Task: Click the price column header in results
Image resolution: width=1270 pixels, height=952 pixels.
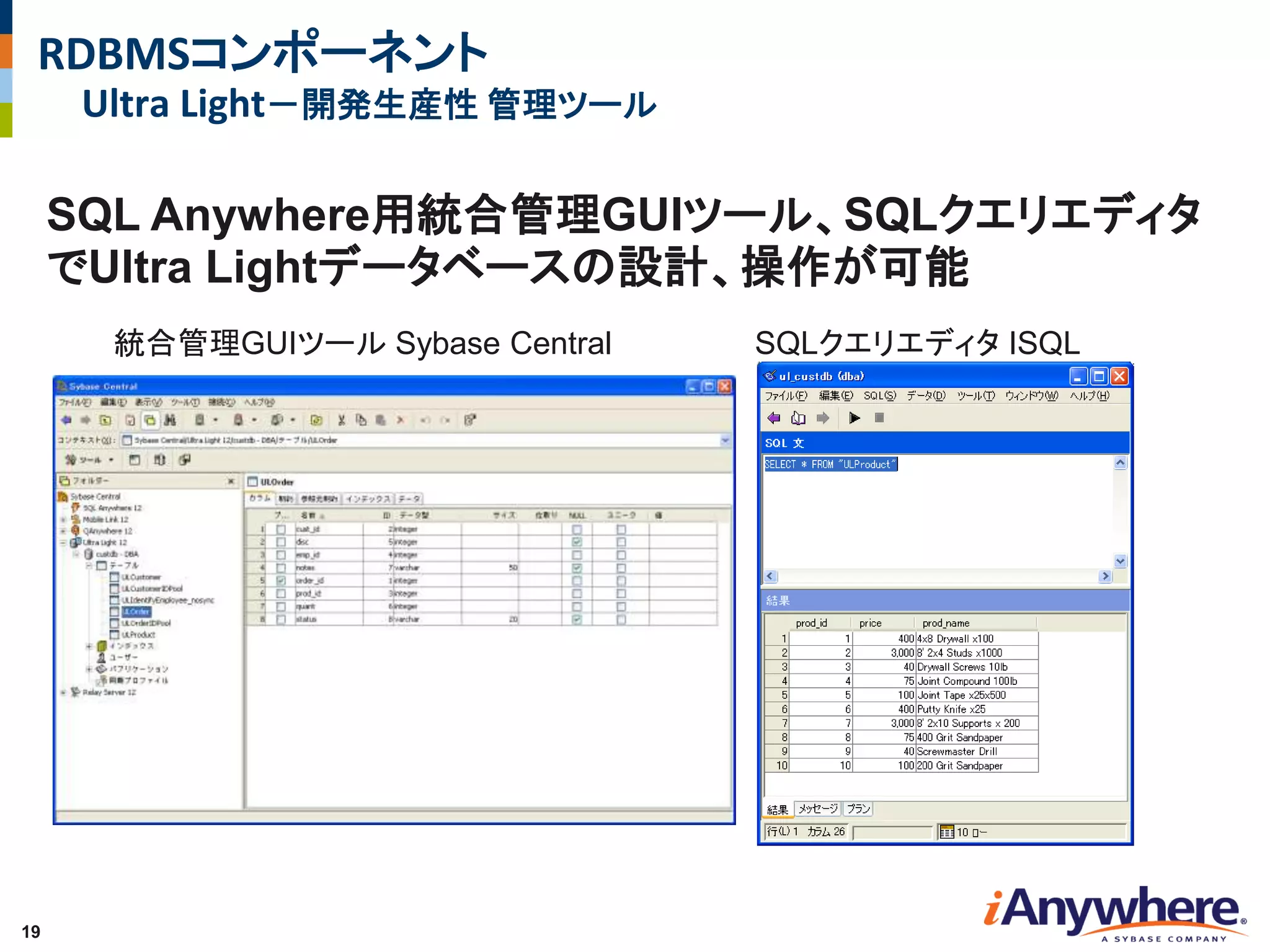Action: pyautogui.click(x=884, y=623)
